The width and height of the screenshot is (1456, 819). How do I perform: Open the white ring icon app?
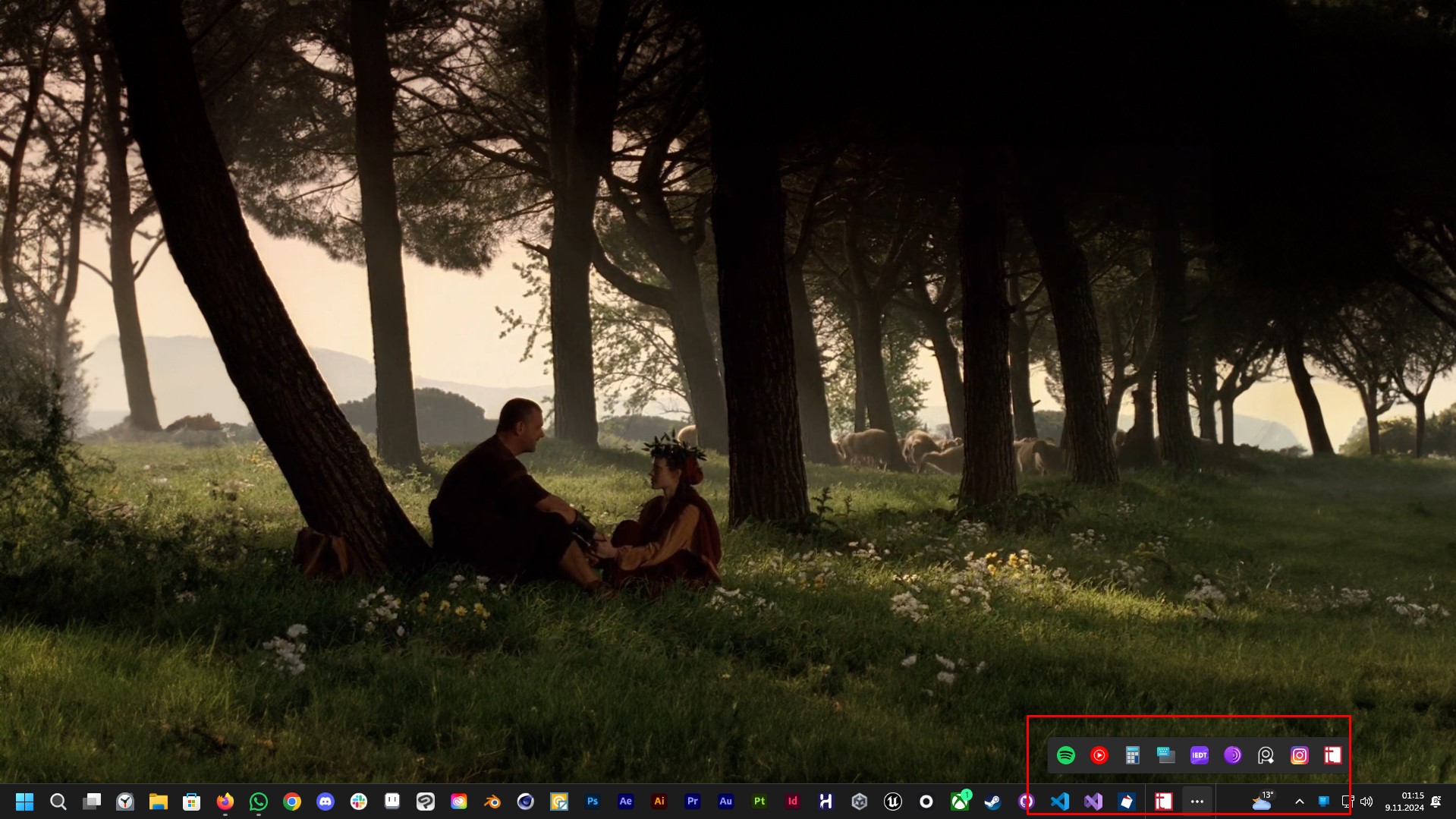tap(926, 802)
